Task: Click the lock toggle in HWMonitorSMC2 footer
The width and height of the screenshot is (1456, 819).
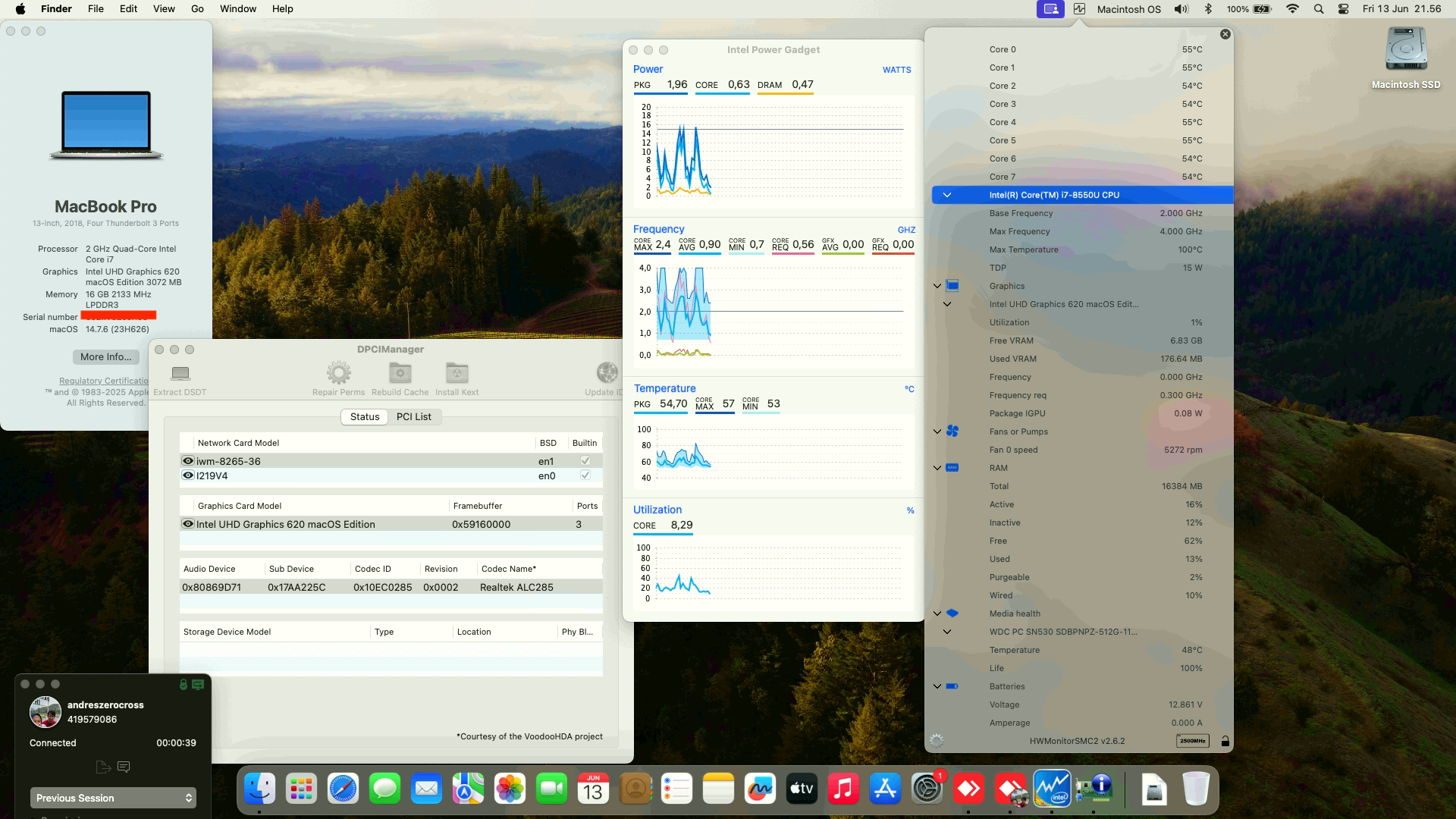Action: coord(1225,741)
